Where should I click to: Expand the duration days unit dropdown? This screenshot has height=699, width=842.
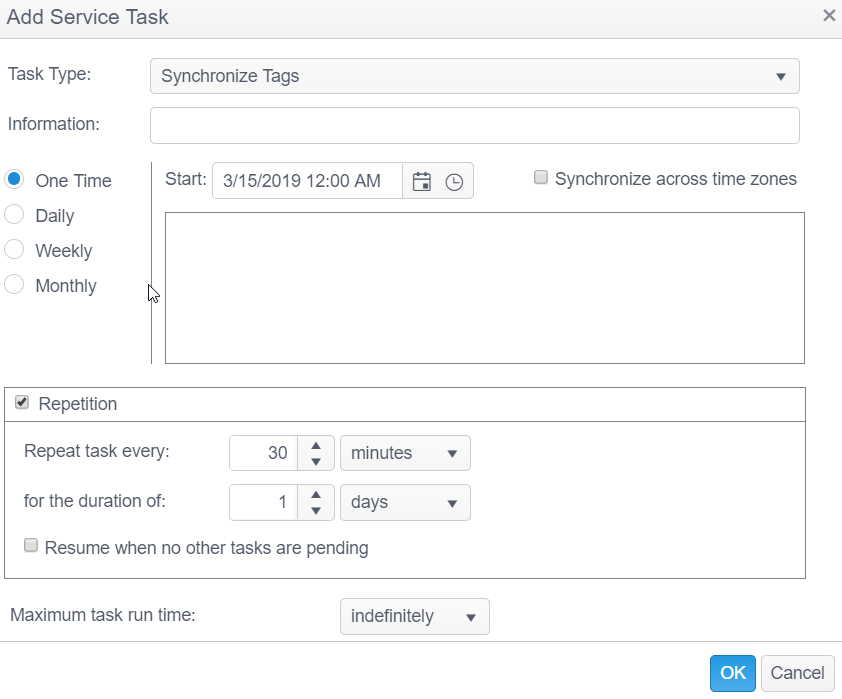click(405, 502)
